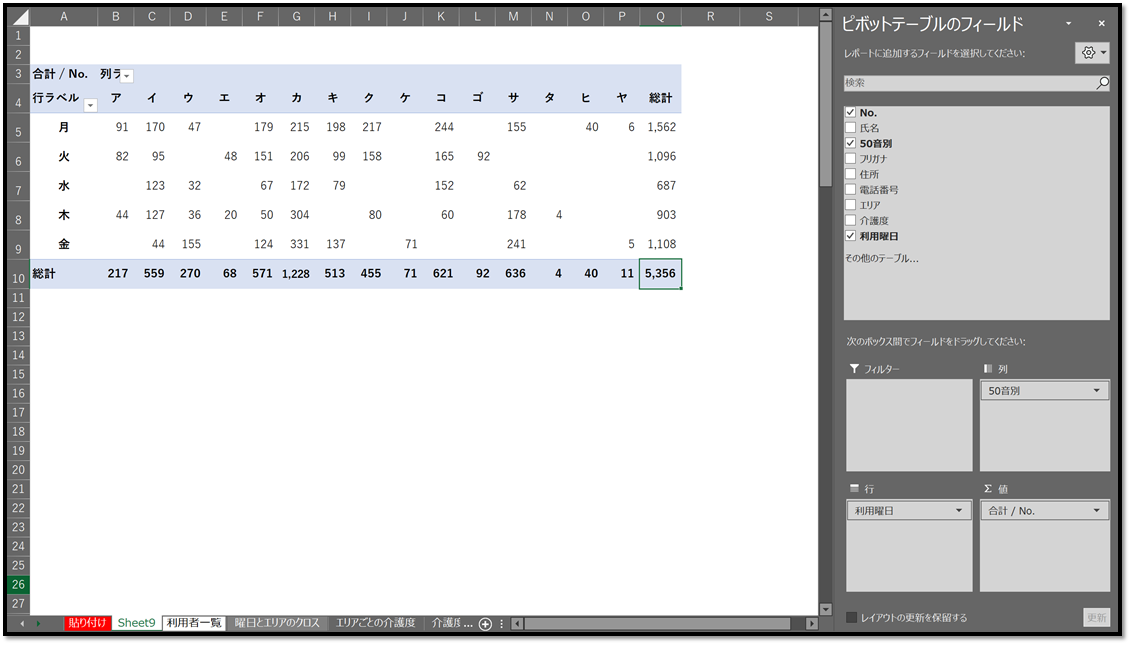This screenshot has width=1131, height=645.
Task: Select the 金 row label cell
Action: pyautogui.click(x=63, y=245)
